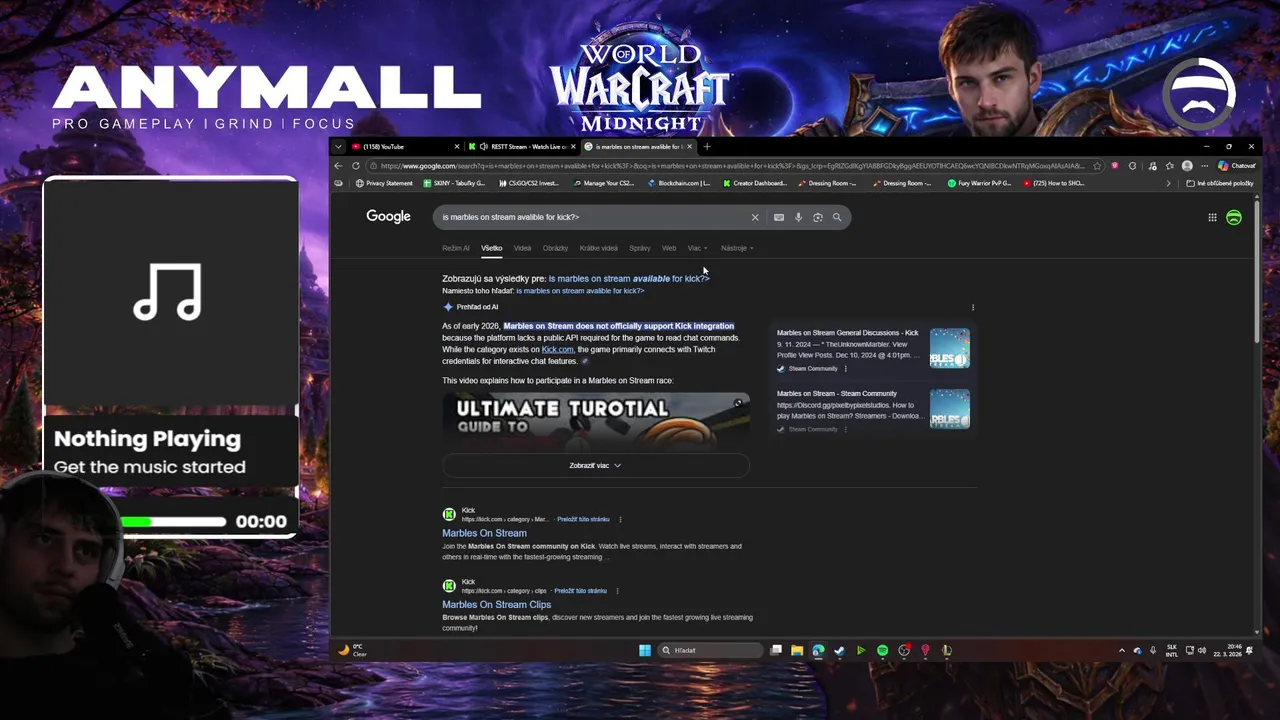Select Režim AI search tab

(455, 248)
